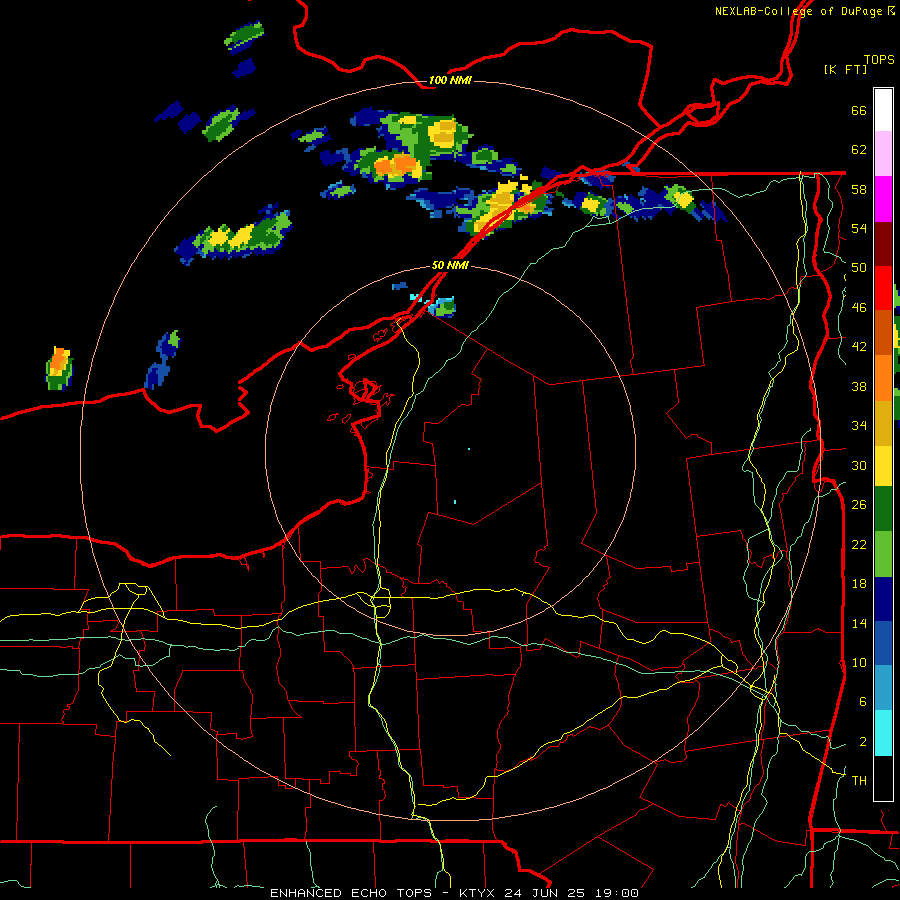The image size is (900, 900).
Task: Click the 54 value on the legend
Action: point(859,228)
